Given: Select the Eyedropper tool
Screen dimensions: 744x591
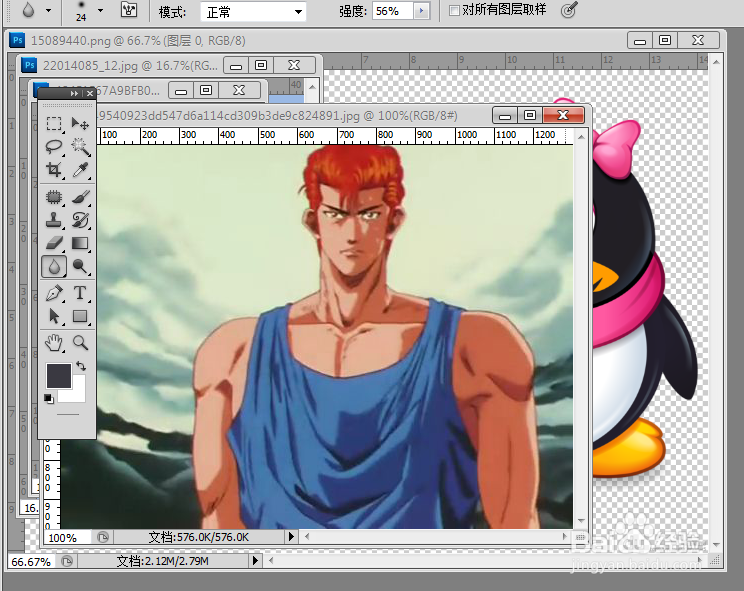Looking at the screenshot, I should point(80,169).
